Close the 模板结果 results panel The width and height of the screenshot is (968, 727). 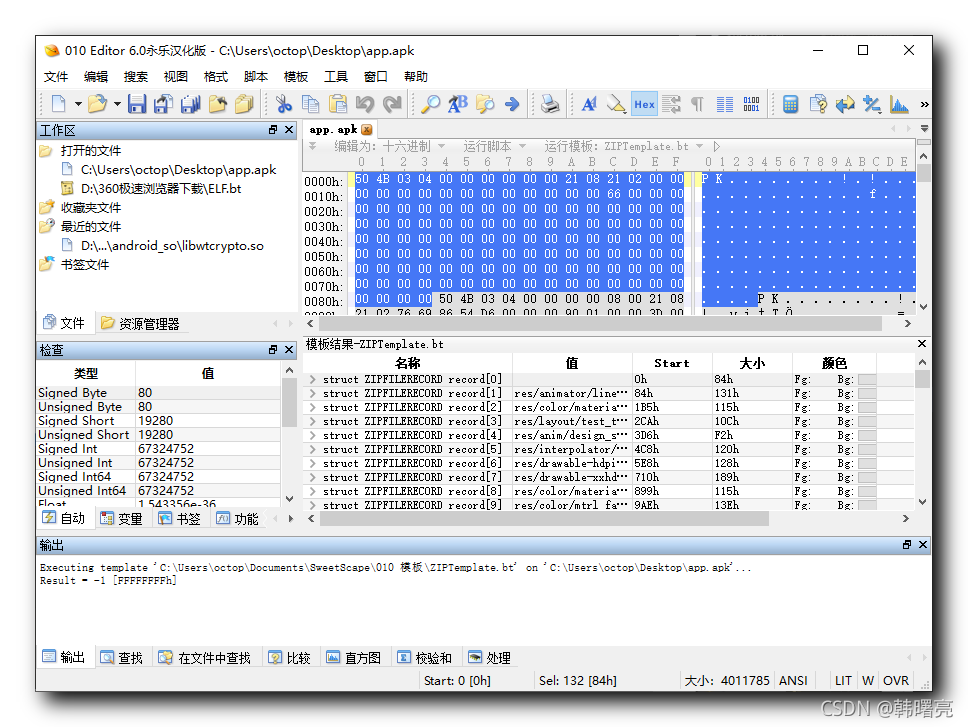pyautogui.click(x=922, y=344)
